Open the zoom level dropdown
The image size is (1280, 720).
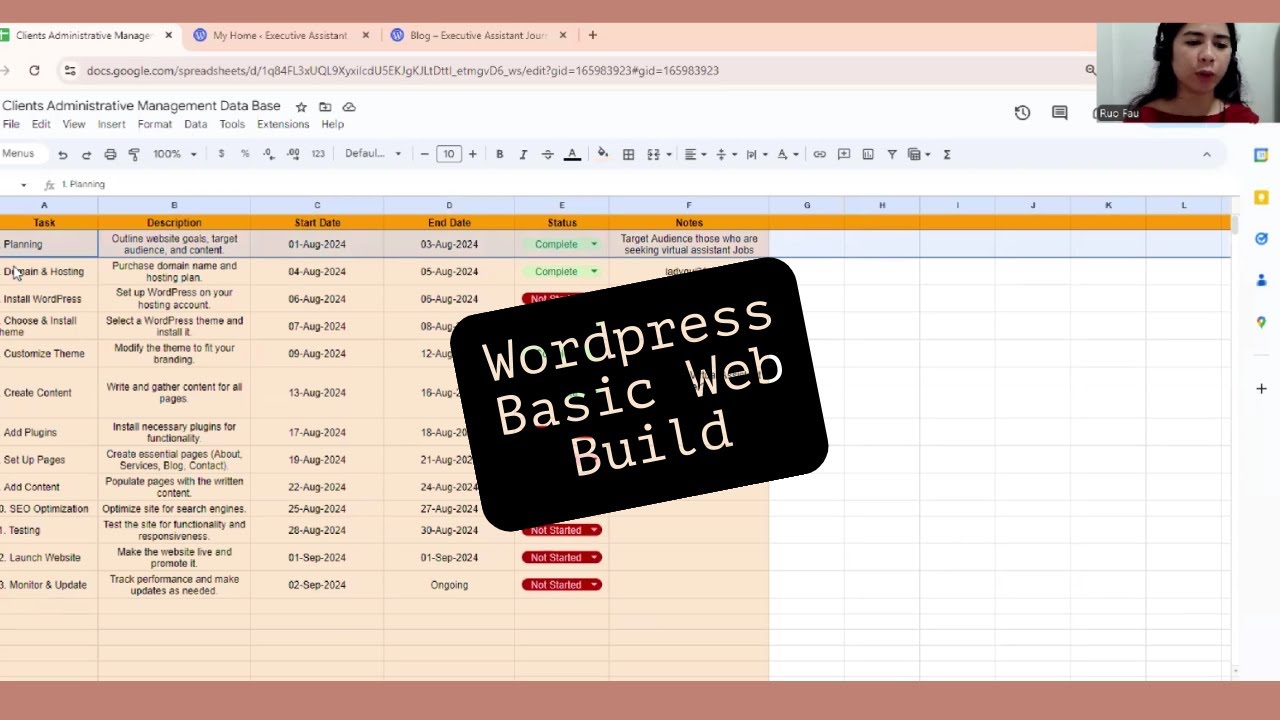[175, 154]
